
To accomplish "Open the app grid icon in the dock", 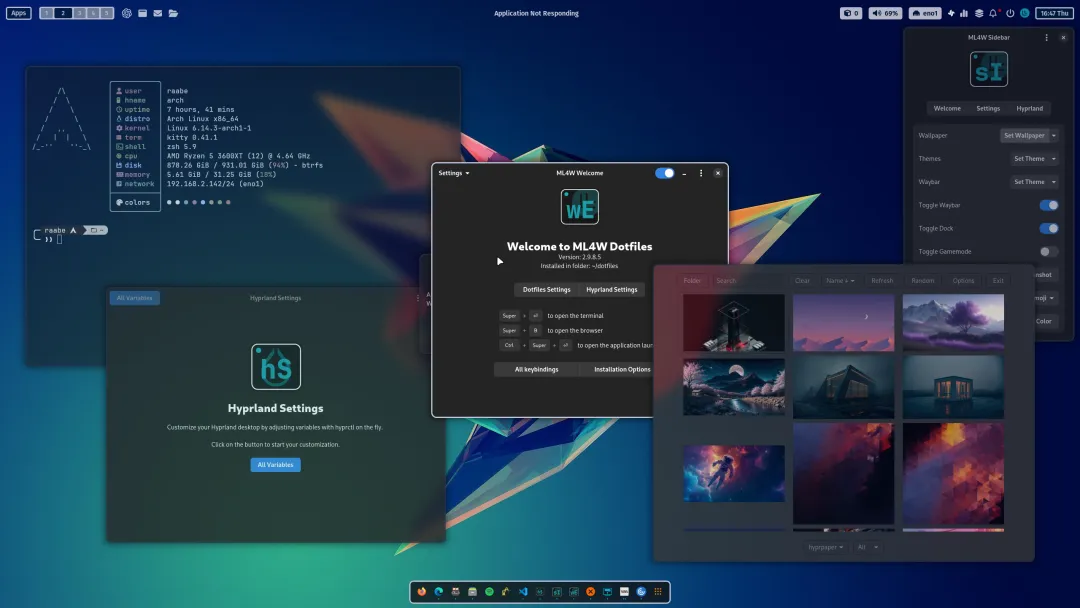I will coord(658,591).
